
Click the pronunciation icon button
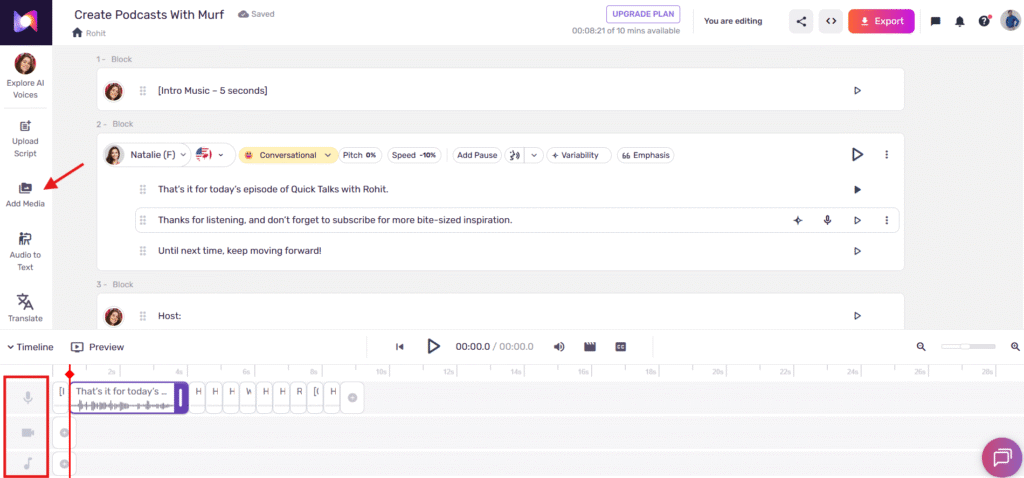(515, 155)
